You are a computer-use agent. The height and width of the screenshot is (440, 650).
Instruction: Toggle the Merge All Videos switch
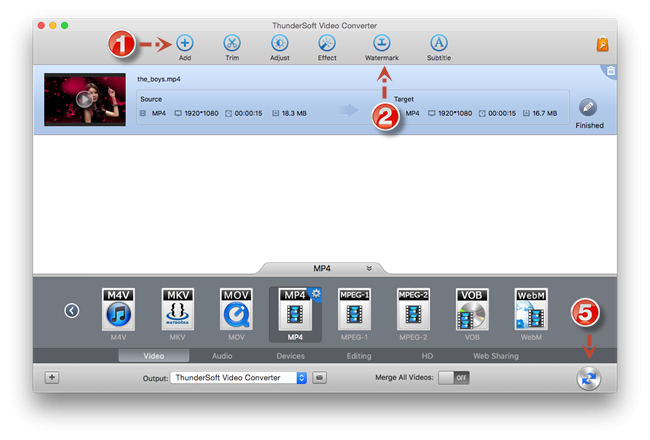454,378
